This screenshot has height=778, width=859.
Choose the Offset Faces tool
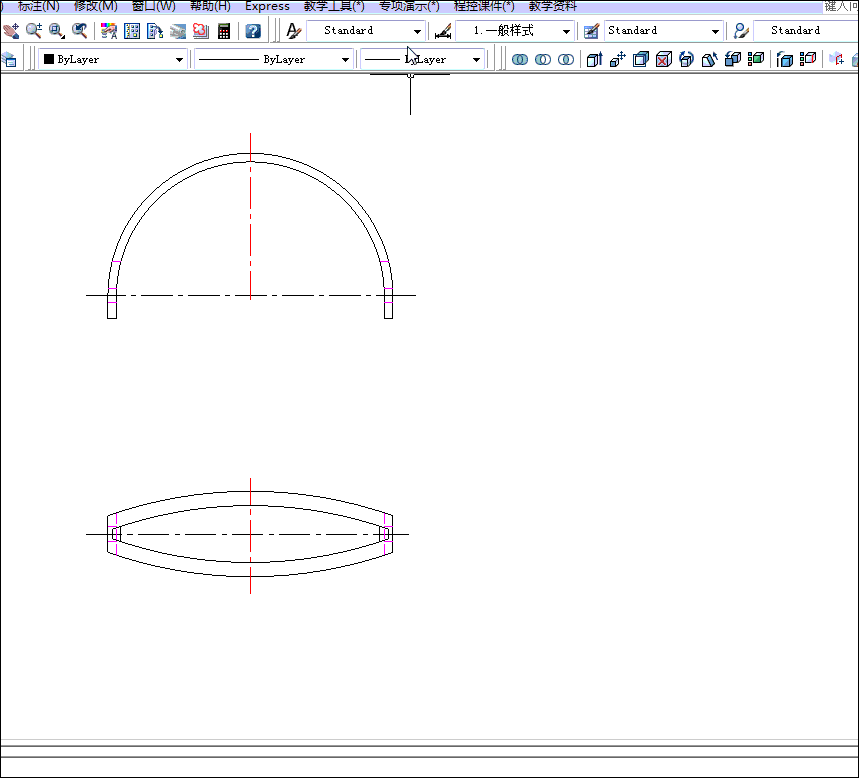(x=640, y=59)
